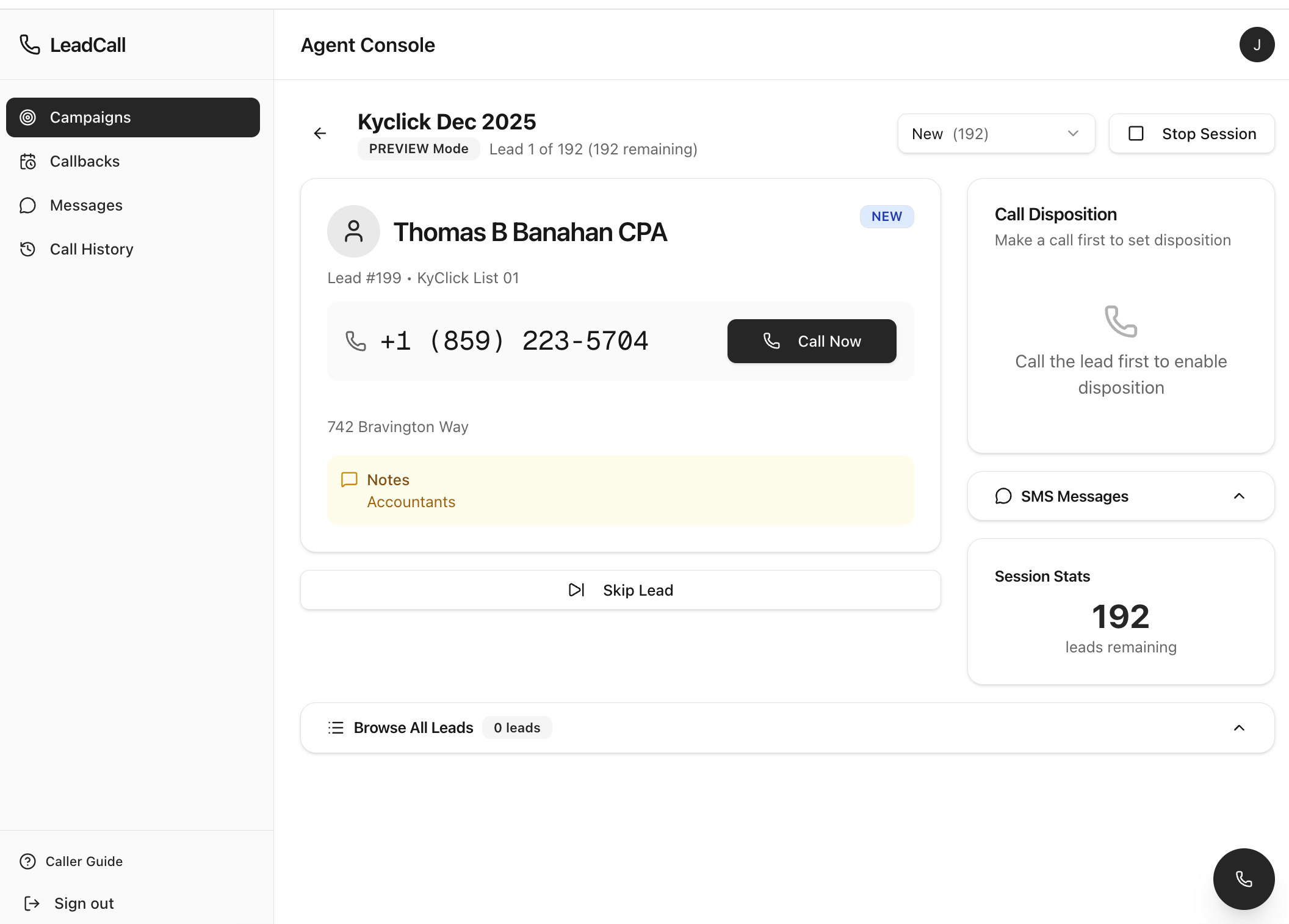
Task: Open the user avatar J menu
Action: click(1257, 45)
